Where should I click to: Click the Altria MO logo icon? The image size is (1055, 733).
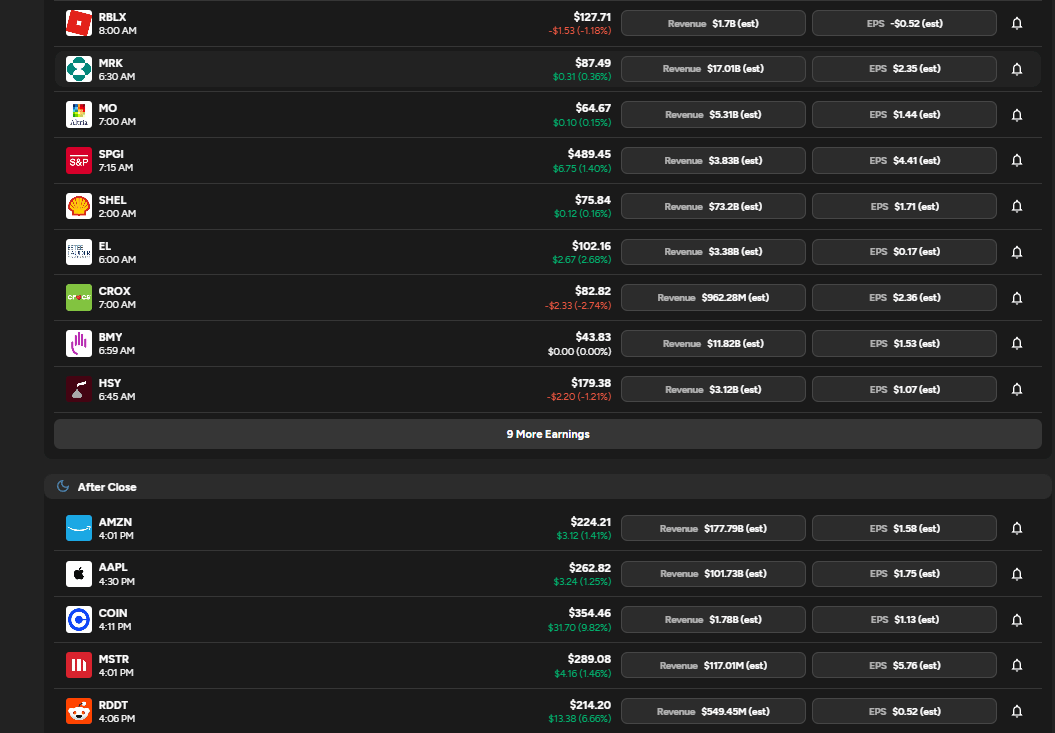79,115
